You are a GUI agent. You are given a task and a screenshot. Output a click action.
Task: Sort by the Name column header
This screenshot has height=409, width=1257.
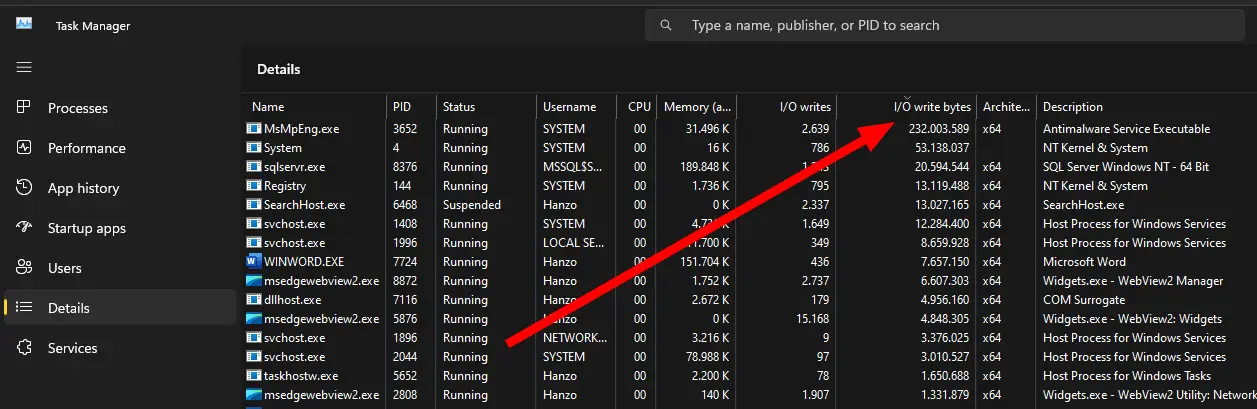(315, 107)
